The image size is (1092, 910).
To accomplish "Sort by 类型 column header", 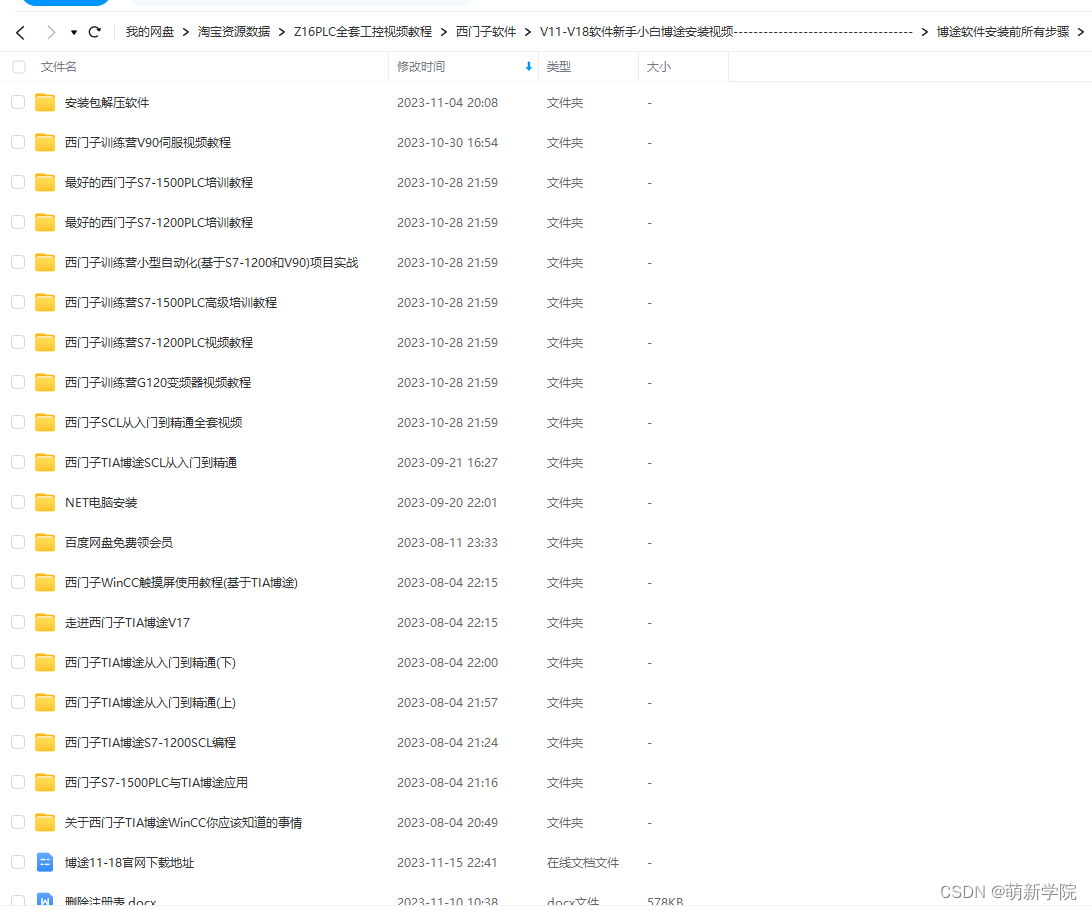I will point(559,67).
